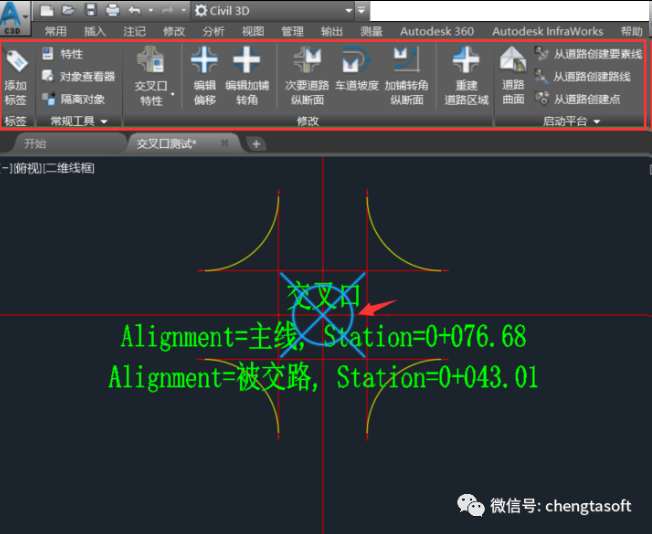
Task: Open the 分析 ribbon tab
Action: click(x=213, y=31)
